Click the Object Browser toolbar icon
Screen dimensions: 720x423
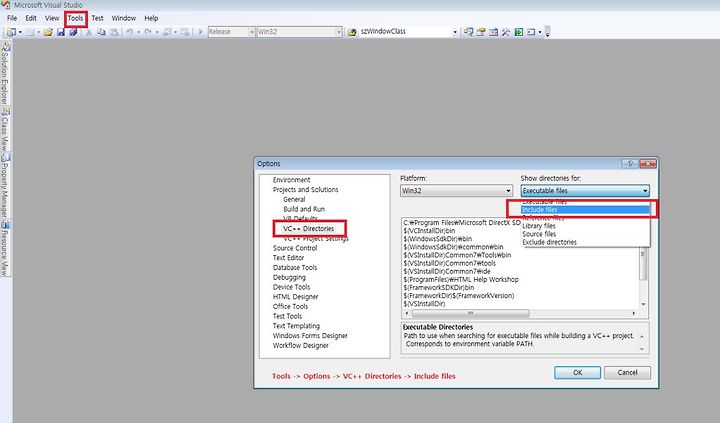[x=493, y=32]
